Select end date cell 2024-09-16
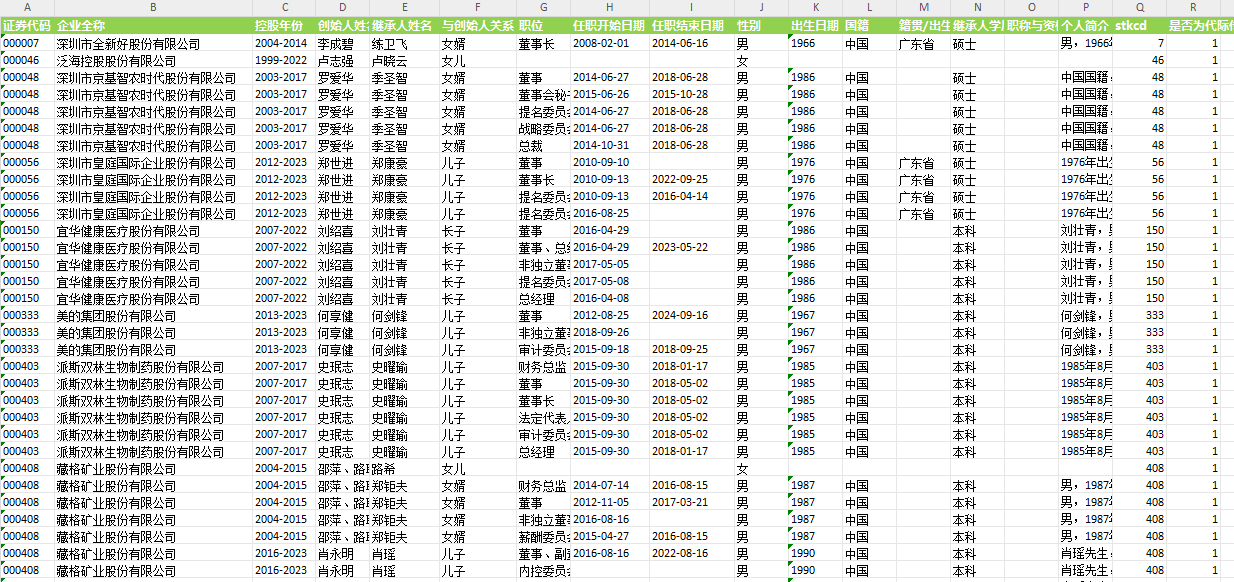This screenshot has width=1234, height=582. tap(691, 316)
